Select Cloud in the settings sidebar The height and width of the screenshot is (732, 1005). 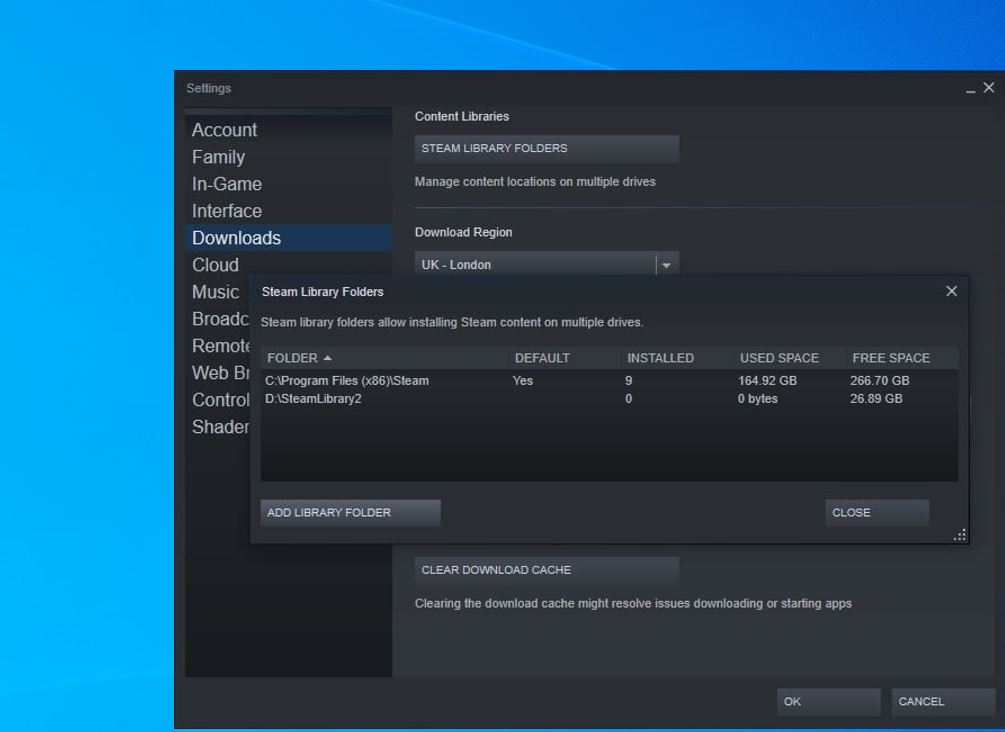tap(214, 265)
